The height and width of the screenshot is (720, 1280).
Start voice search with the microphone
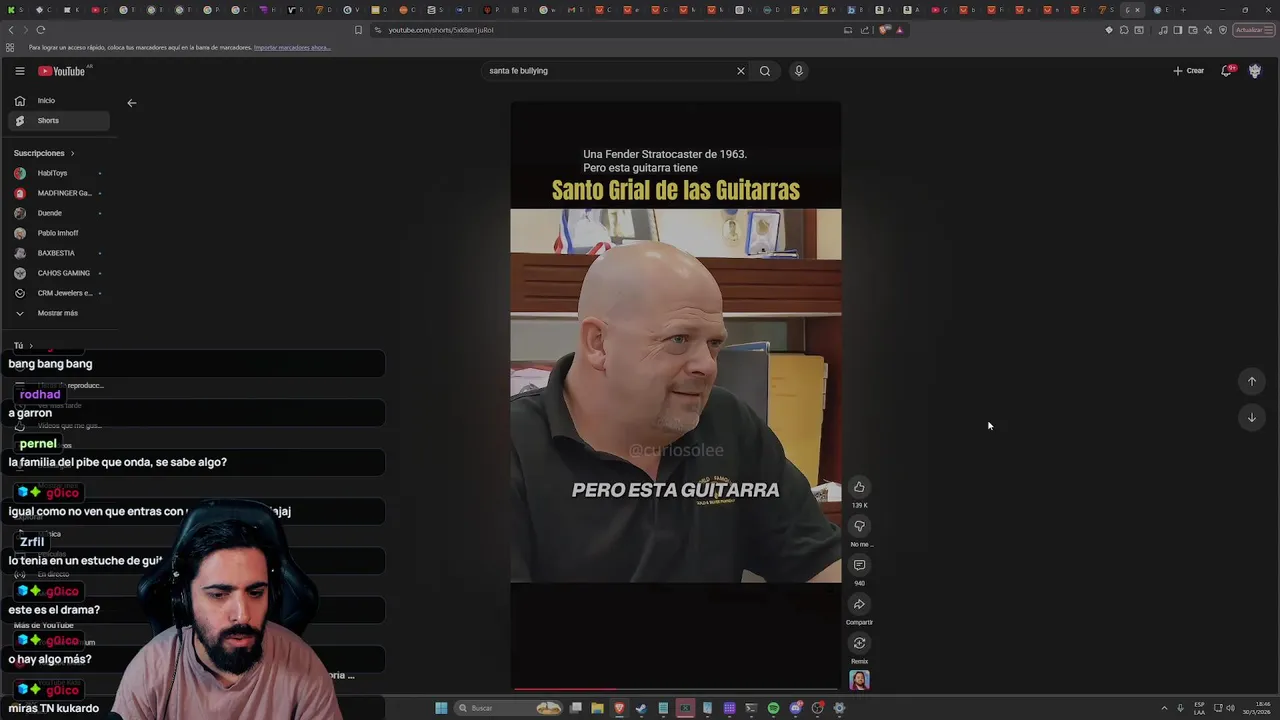click(798, 71)
